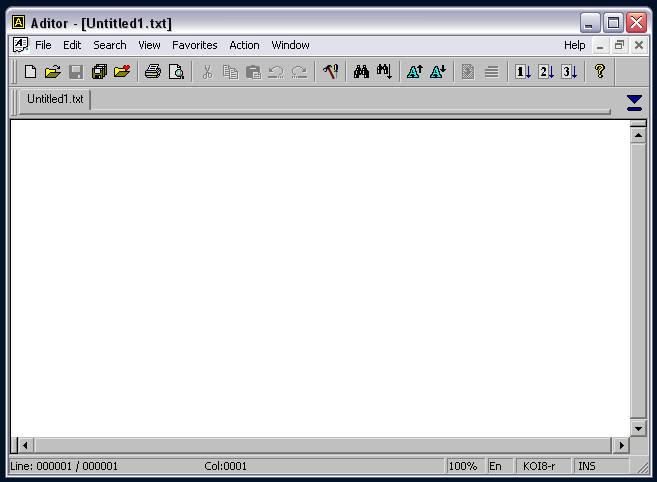The width and height of the screenshot is (657, 482).
Task: Click the Aditor document icon in menu bar
Action: [20, 45]
